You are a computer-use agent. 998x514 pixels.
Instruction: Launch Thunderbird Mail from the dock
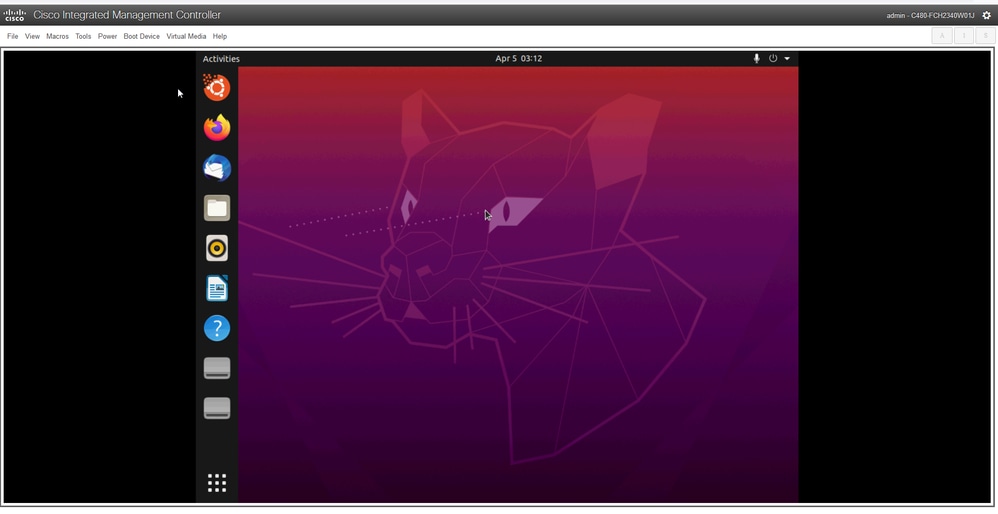point(216,168)
